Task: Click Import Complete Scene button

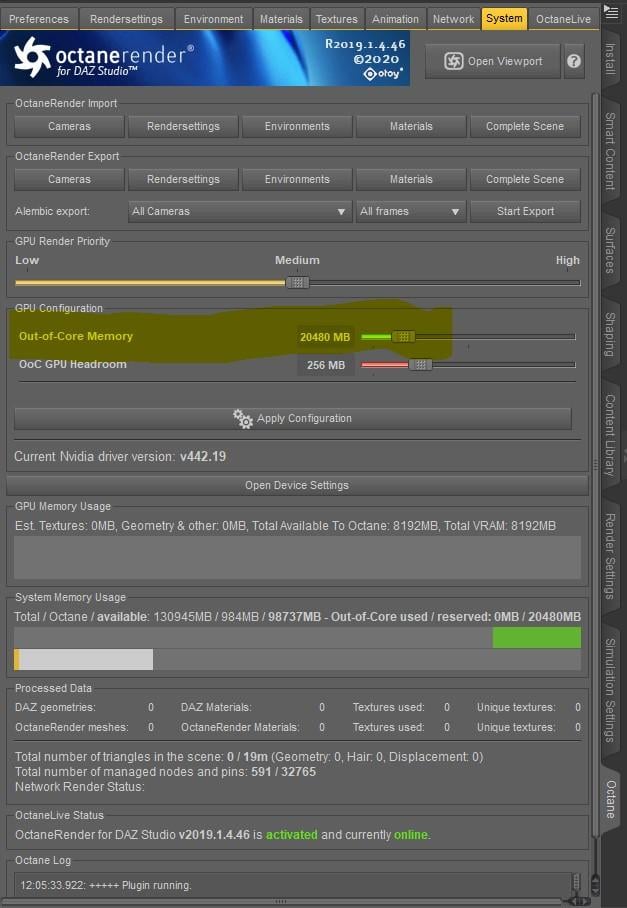Action: point(525,126)
